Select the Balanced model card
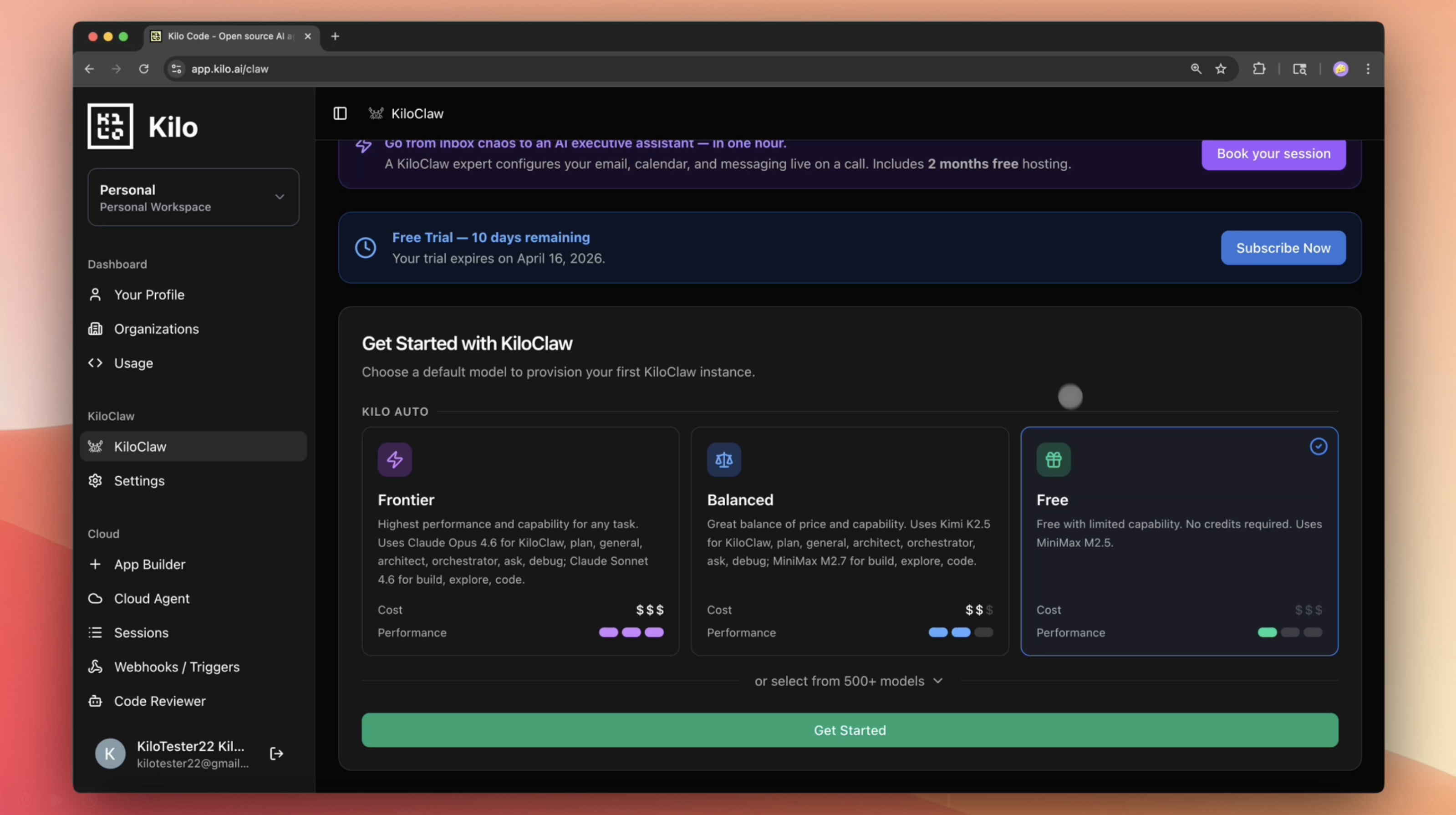 pos(849,541)
